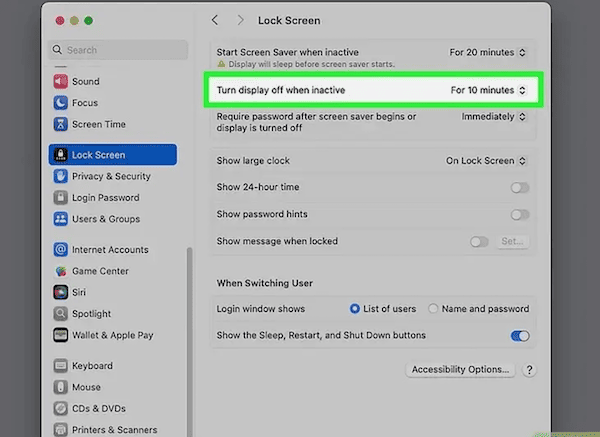Go forward with the right chevron

tap(240, 20)
